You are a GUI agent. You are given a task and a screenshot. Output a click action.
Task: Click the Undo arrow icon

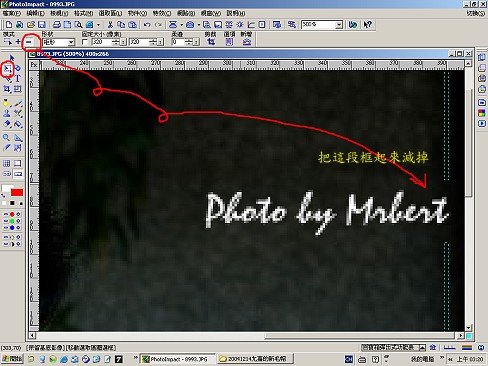coord(147,25)
